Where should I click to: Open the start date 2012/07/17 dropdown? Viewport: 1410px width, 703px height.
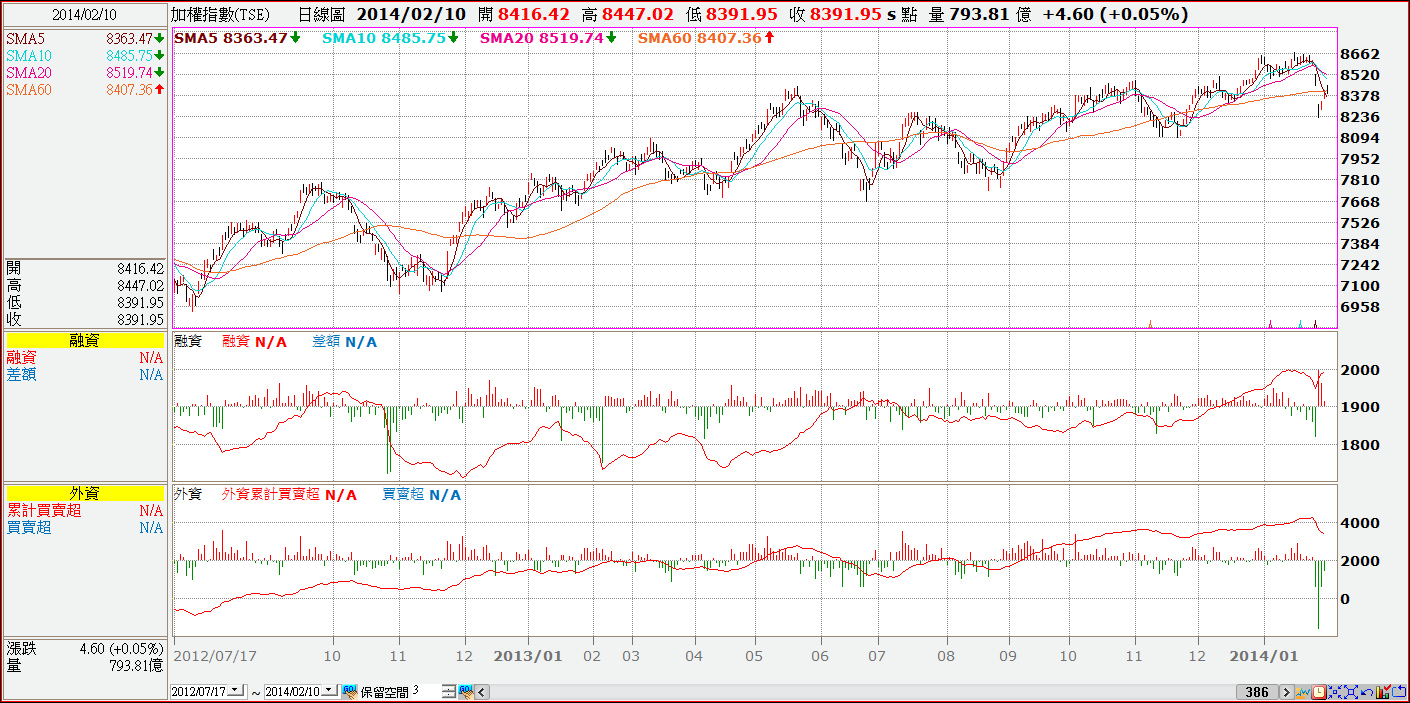point(235,691)
